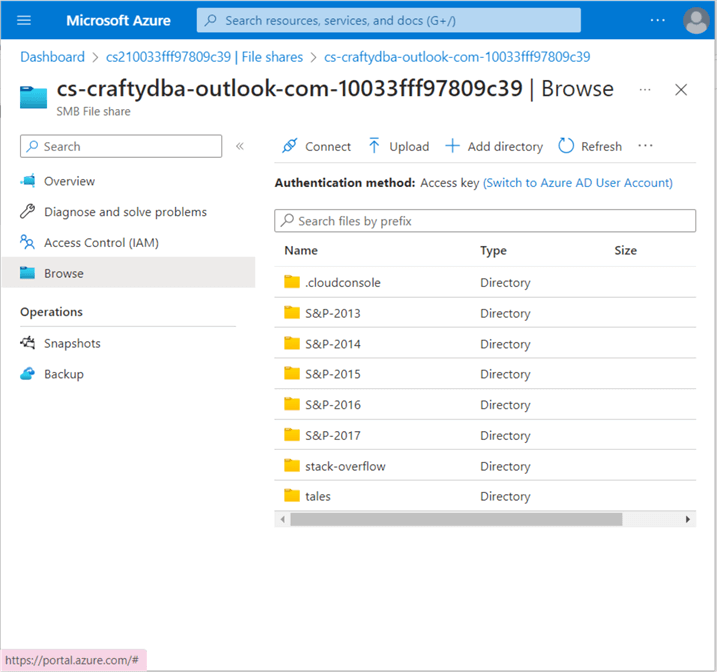Open cs210033fff97809c39 File shares breadcrumb
Viewport: 717px width, 672px height.
(204, 57)
